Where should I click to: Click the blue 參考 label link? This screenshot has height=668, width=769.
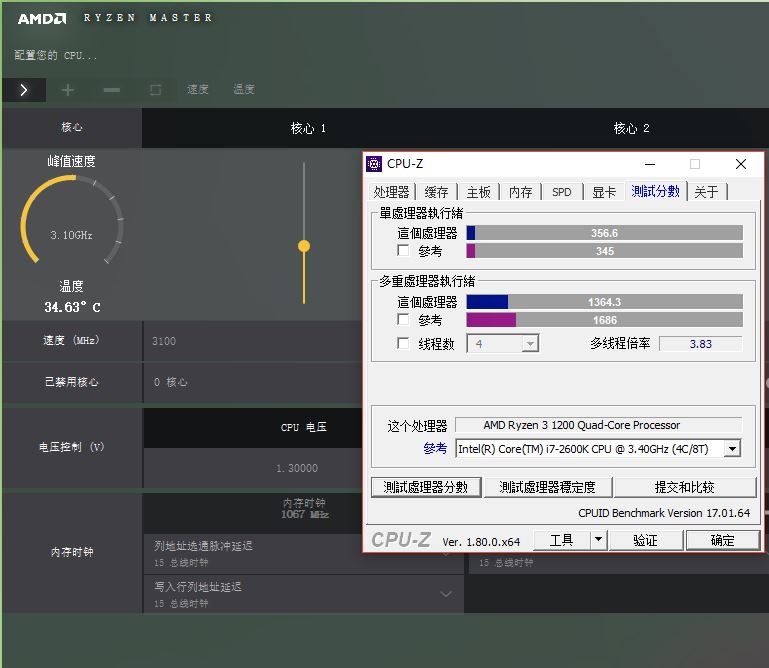coord(435,448)
